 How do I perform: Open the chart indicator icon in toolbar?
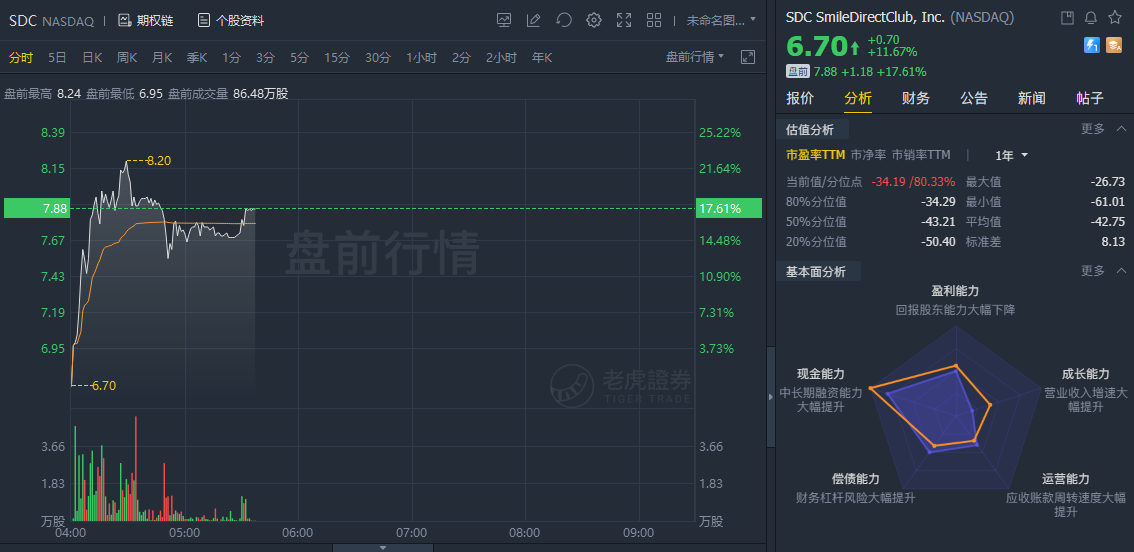click(x=504, y=20)
